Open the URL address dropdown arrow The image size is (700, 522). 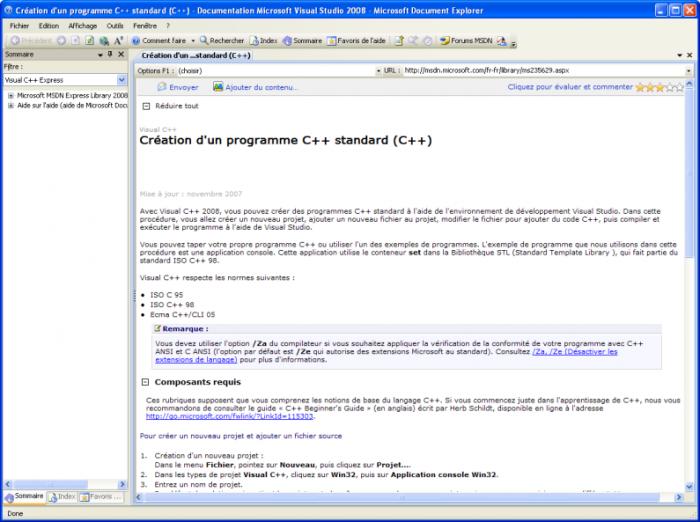(689, 71)
